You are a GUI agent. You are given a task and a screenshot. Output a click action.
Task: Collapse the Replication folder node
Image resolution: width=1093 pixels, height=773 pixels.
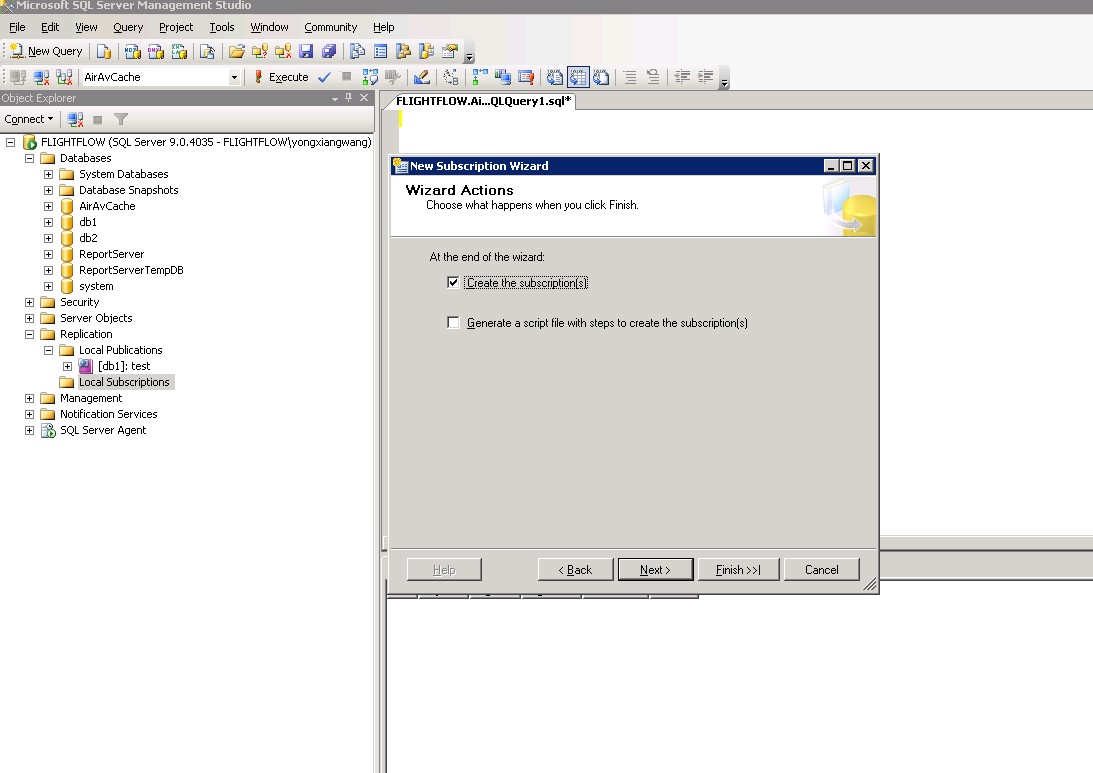pos(29,334)
